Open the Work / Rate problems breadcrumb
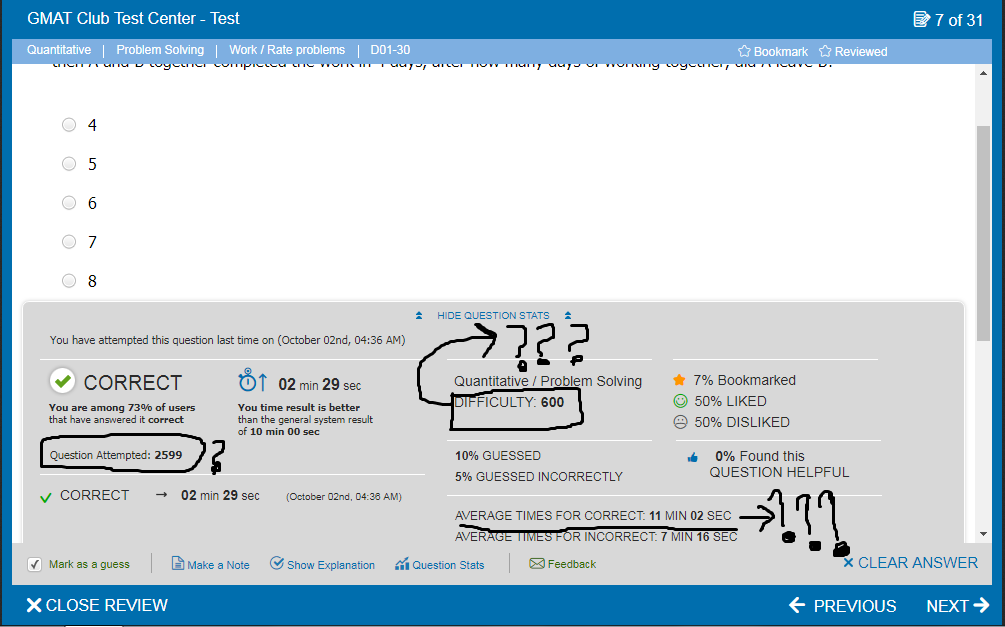Image resolution: width=1005 pixels, height=627 pixels. (x=287, y=50)
